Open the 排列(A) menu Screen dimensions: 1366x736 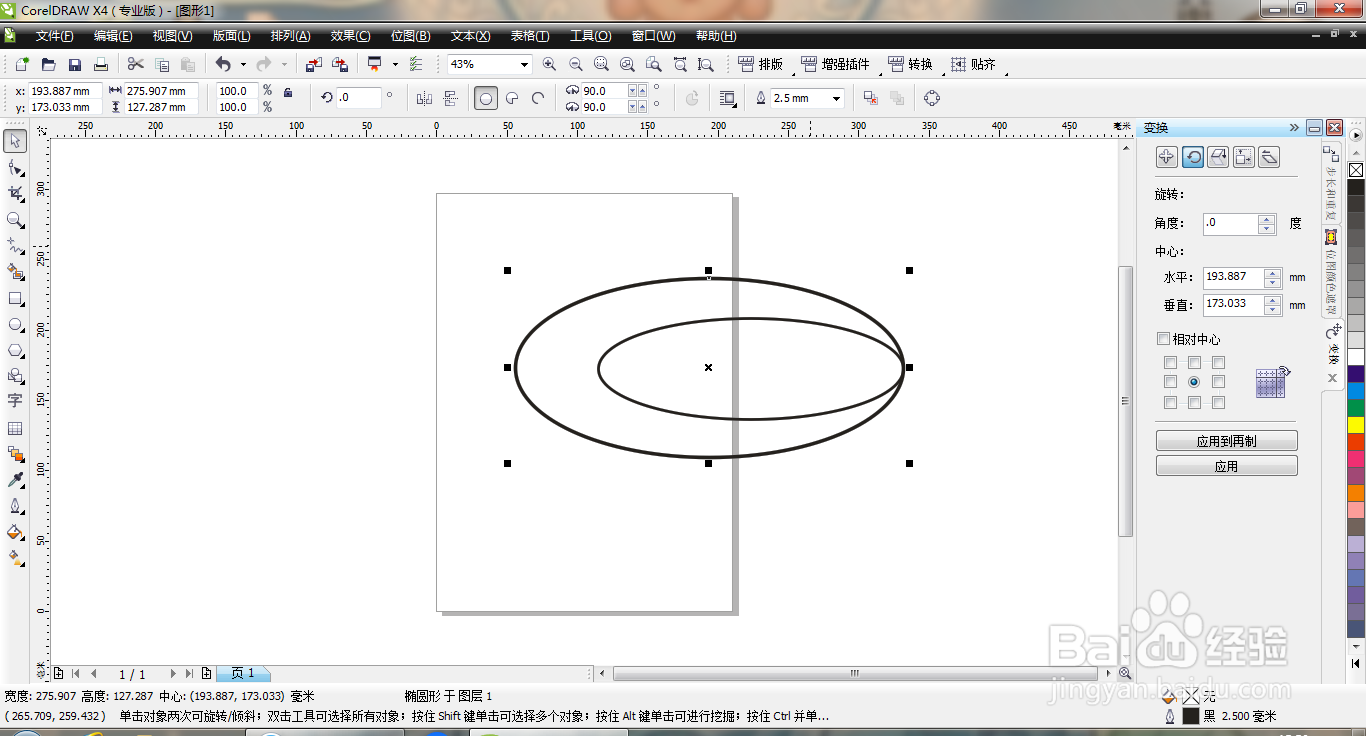click(290, 36)
